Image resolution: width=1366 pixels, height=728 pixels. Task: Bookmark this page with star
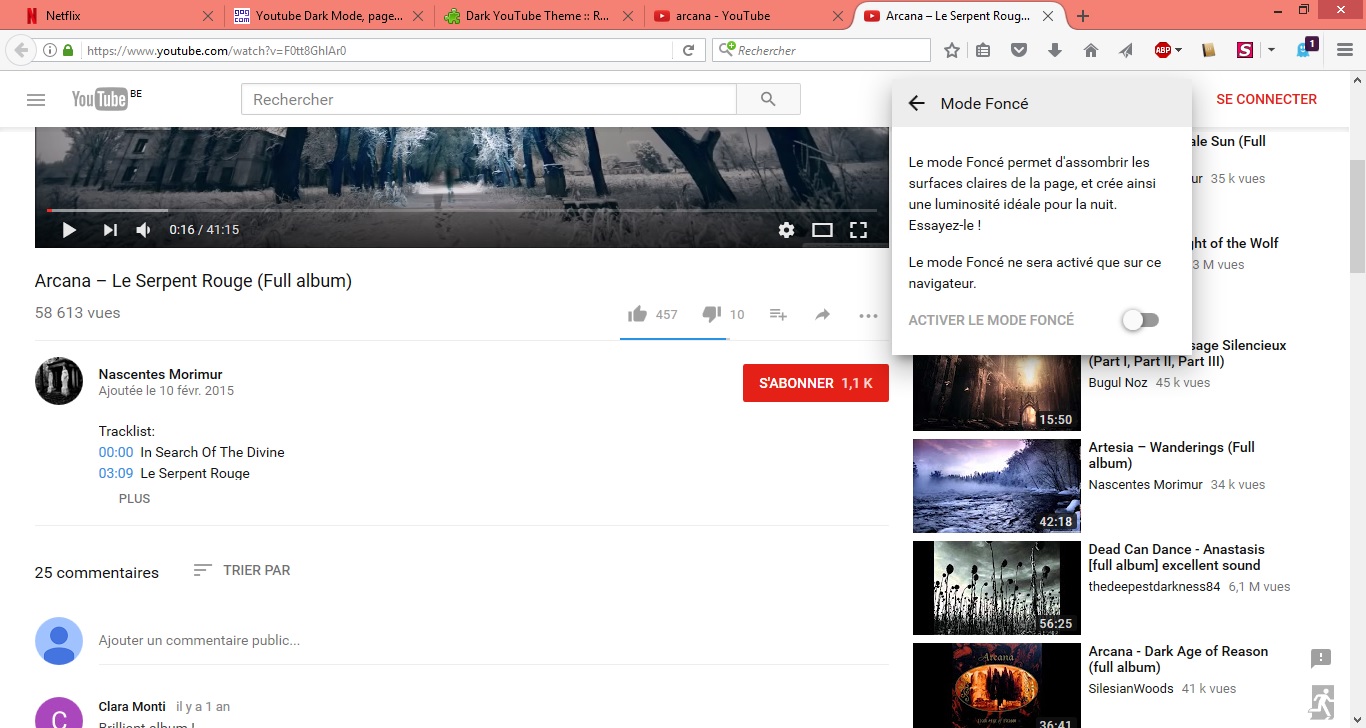click(952, 50)
